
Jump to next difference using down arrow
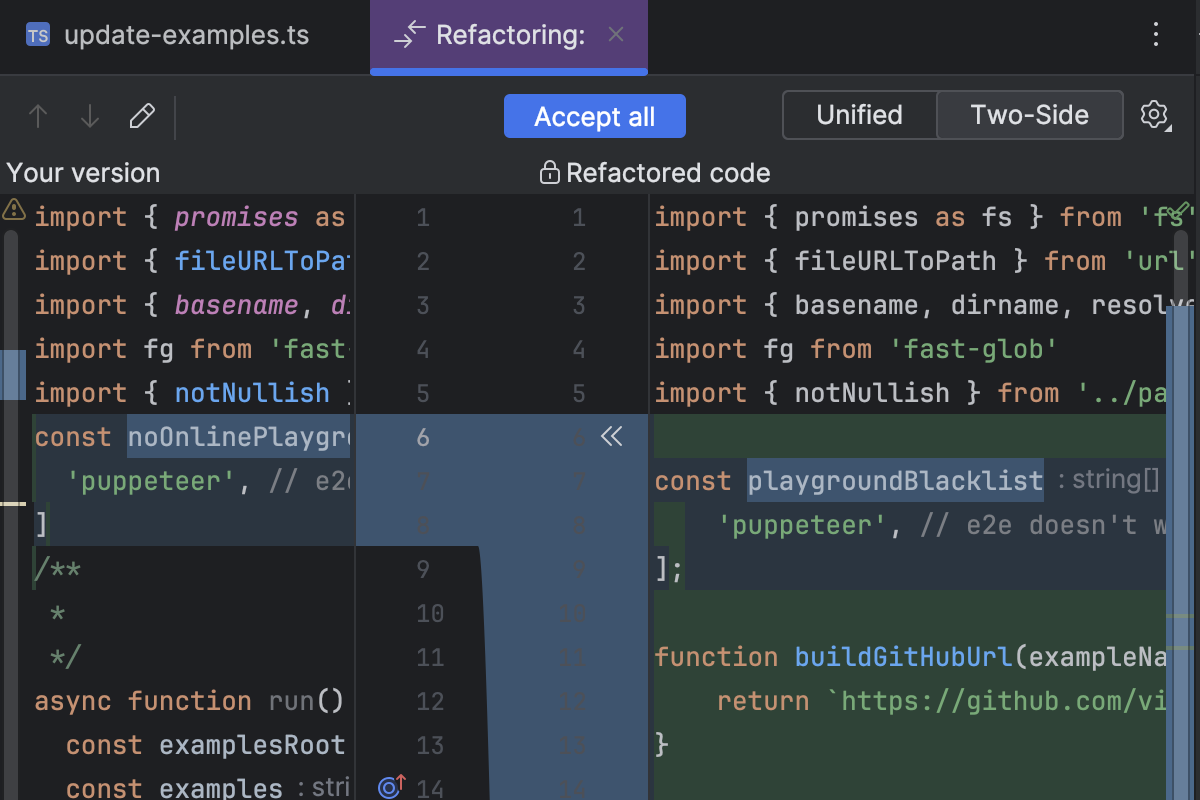click(90, 116)
